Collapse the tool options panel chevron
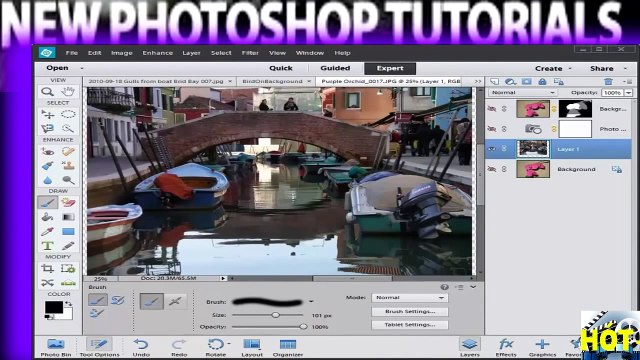The height and width of the screenshot is (360, 640). pos(473,287)
